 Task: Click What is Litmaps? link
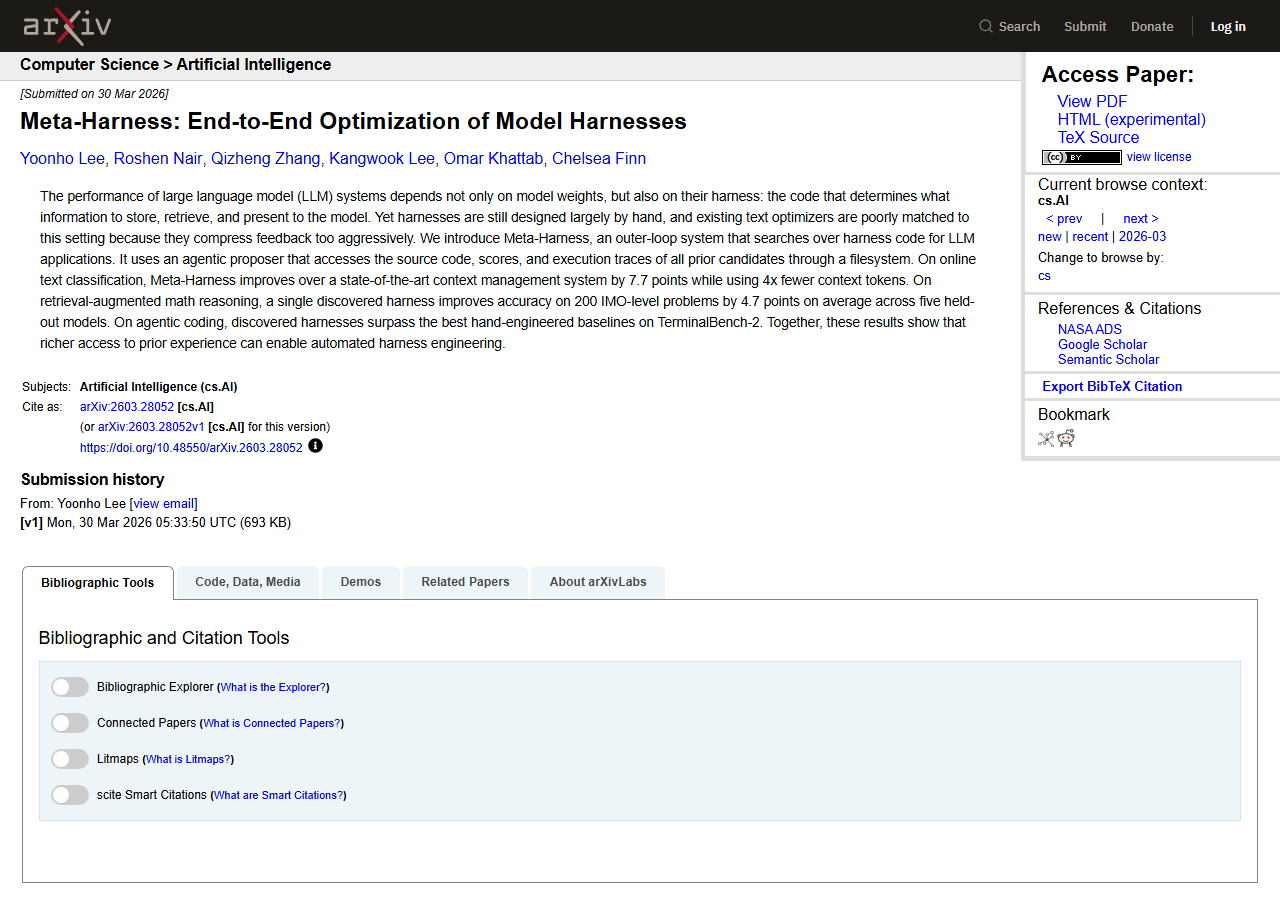pos(188,760)
